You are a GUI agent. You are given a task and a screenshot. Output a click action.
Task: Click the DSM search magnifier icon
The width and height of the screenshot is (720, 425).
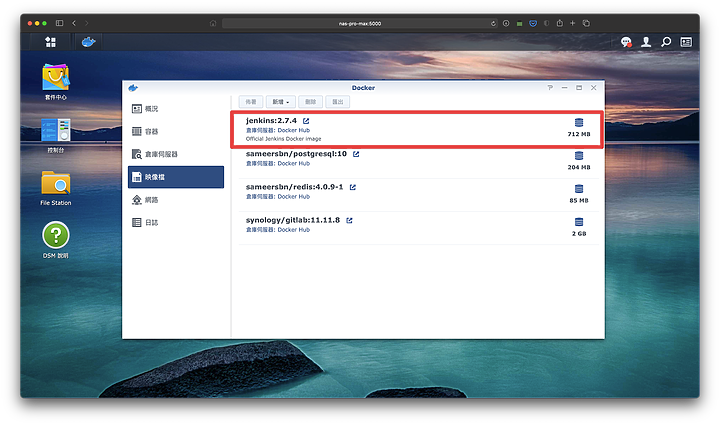coord(666,42)
